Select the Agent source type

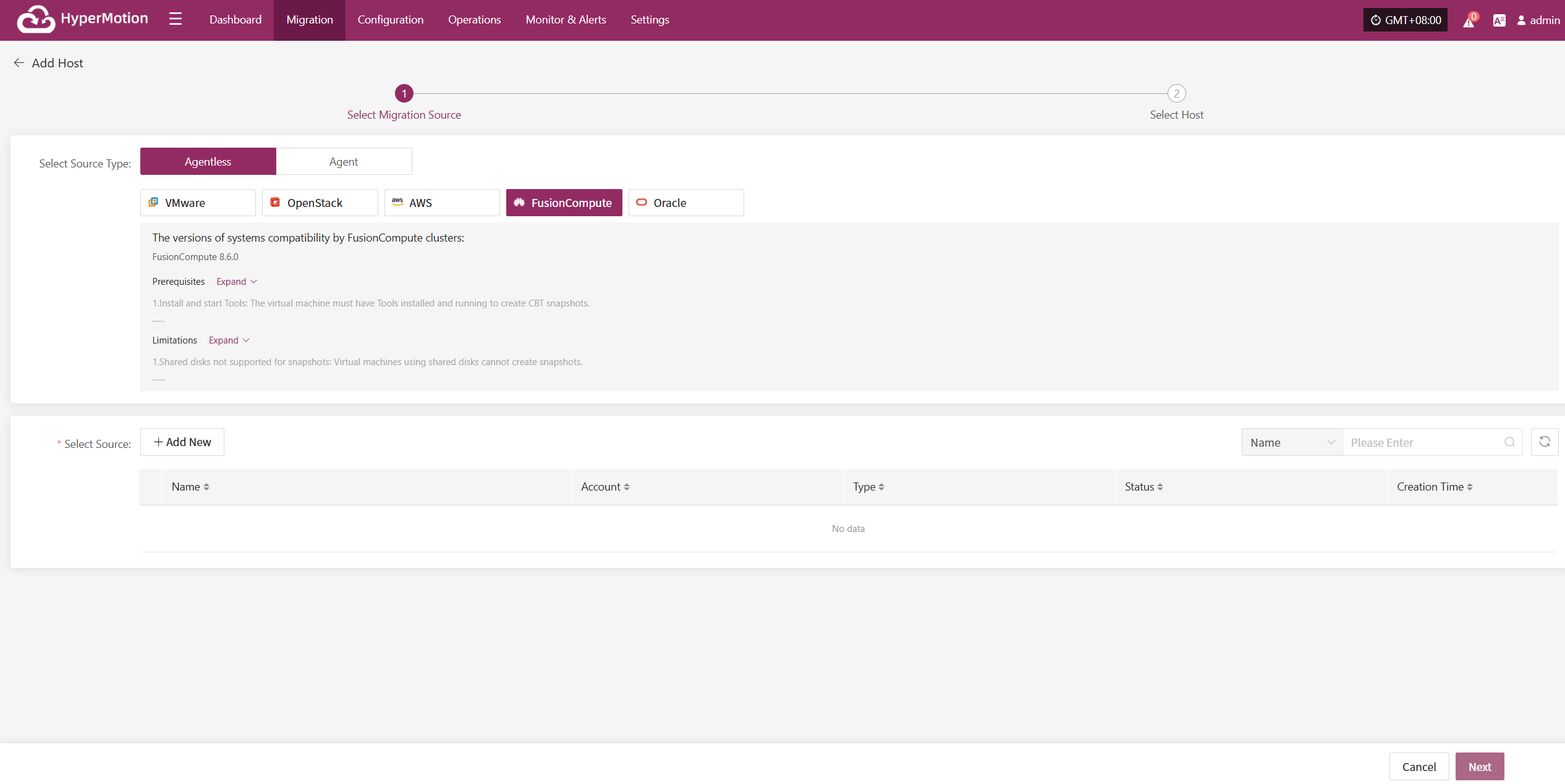(x=344, y=162)
